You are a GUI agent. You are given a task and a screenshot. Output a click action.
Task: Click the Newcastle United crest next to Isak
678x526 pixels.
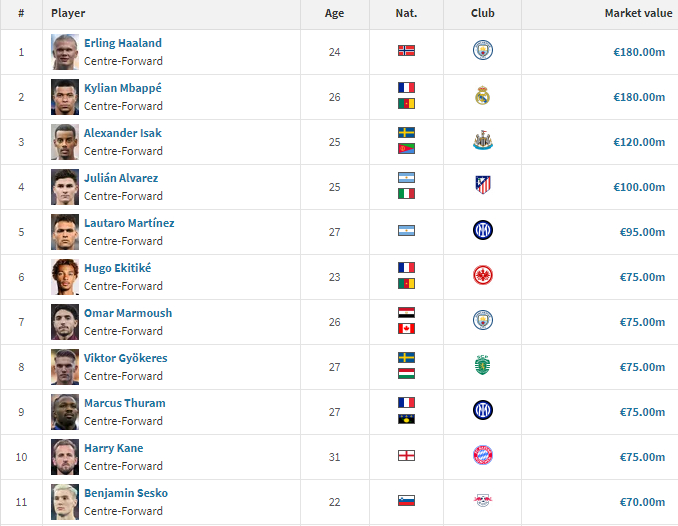[483, 141]
